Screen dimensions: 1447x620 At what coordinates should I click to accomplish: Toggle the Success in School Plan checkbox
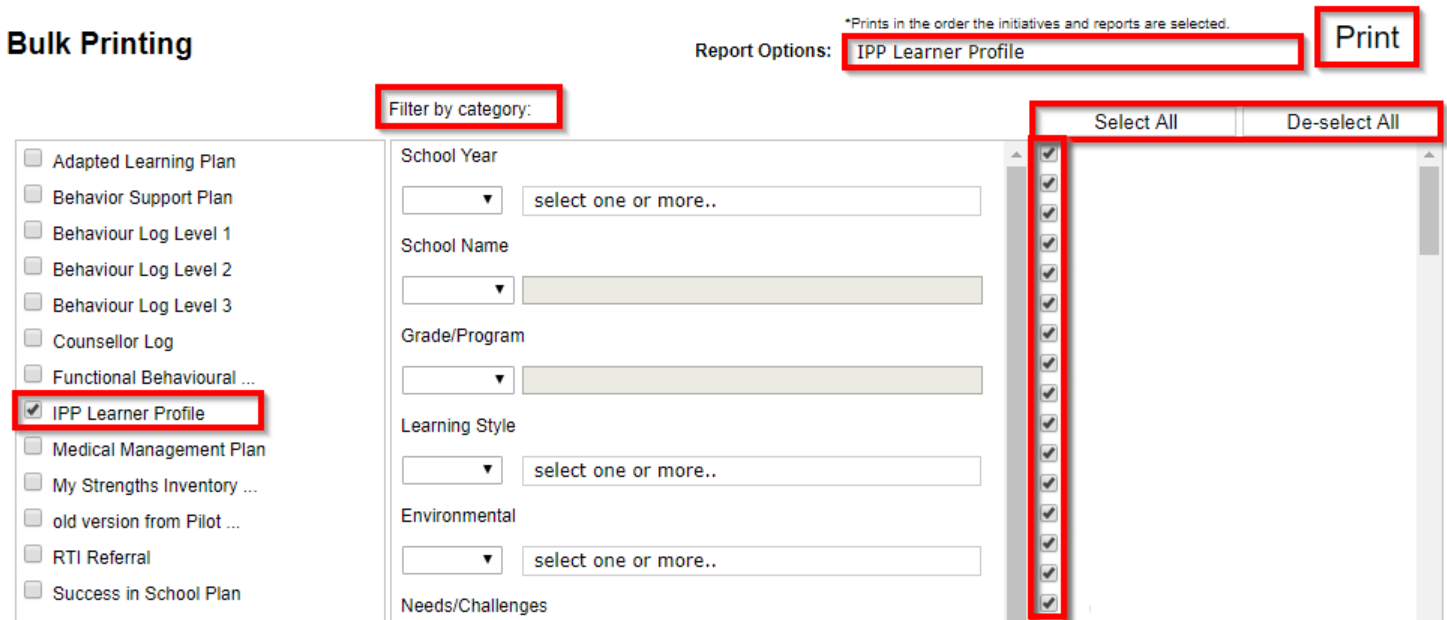[x=34, y=590]
